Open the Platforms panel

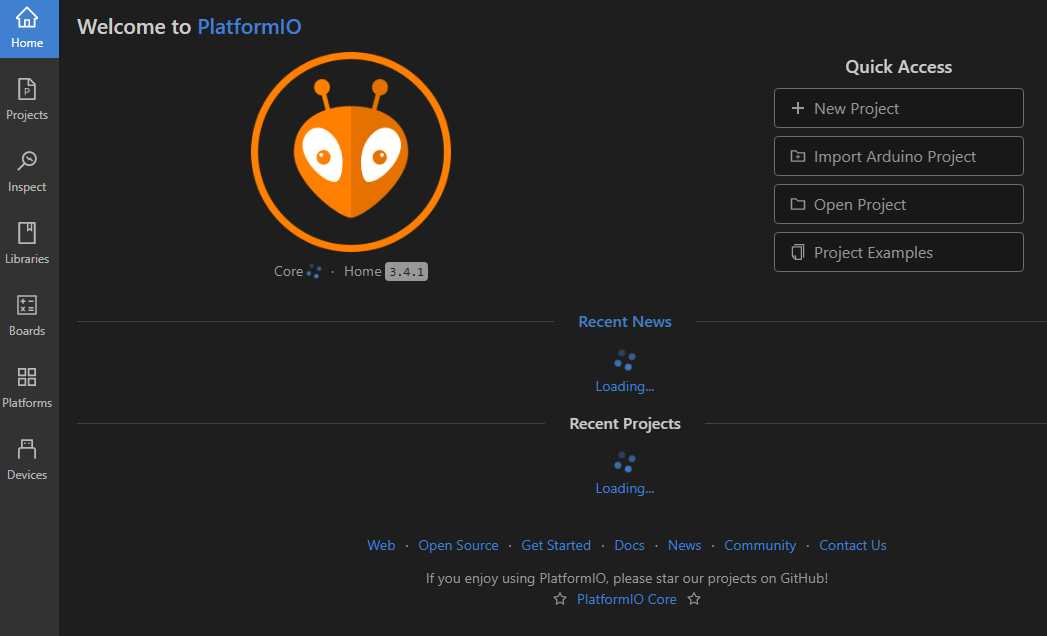28,386
